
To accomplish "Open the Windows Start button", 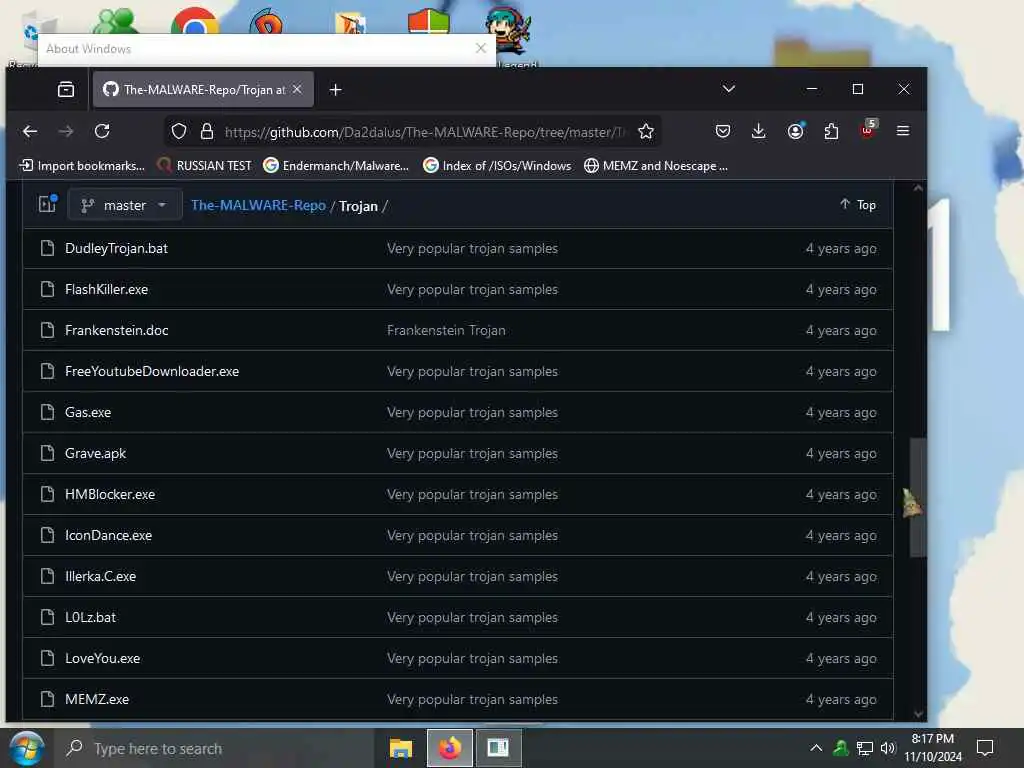I will click(x=26, y=748).
